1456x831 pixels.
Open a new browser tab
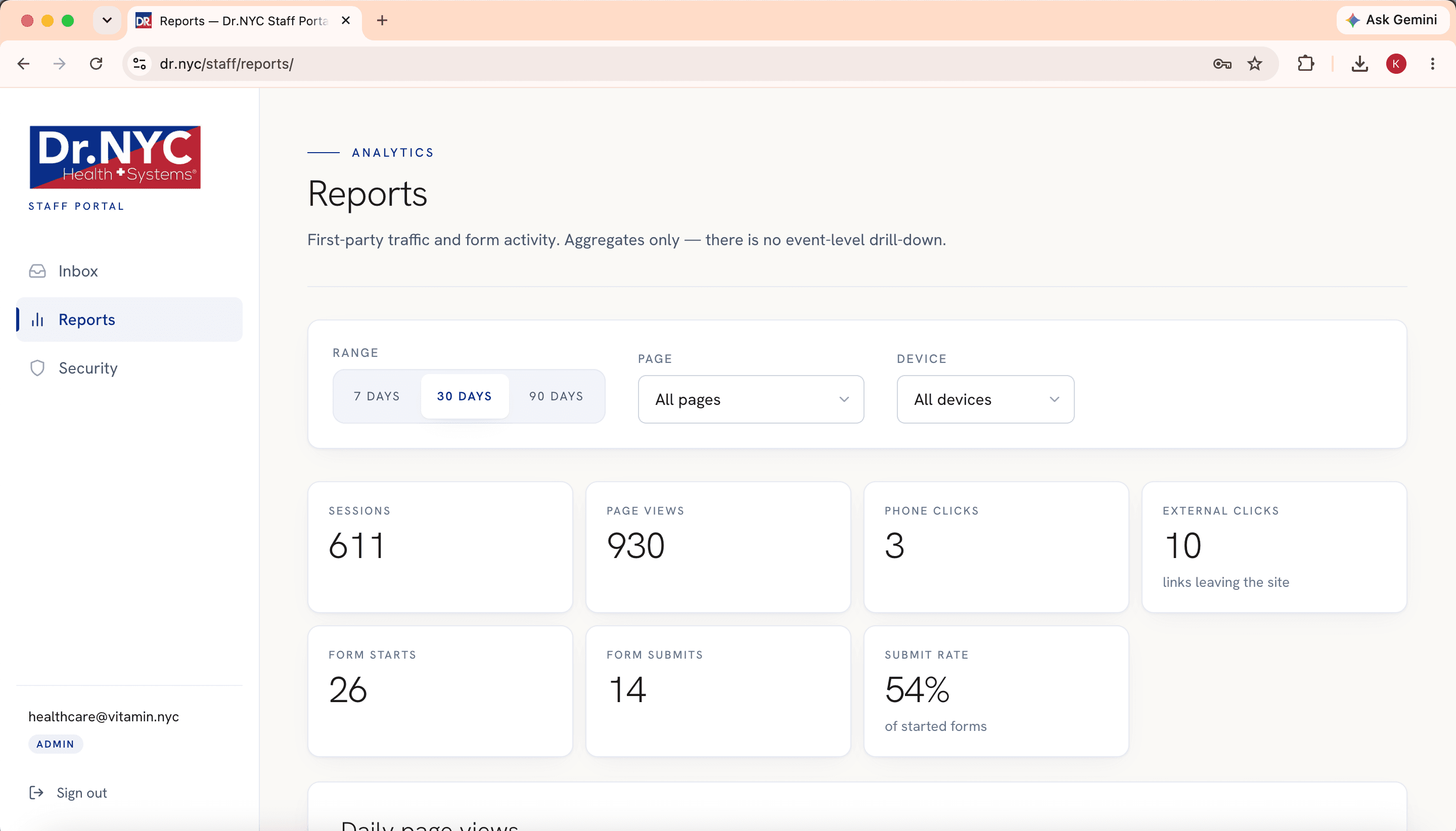pyautogui.click(x=382, y=21)
